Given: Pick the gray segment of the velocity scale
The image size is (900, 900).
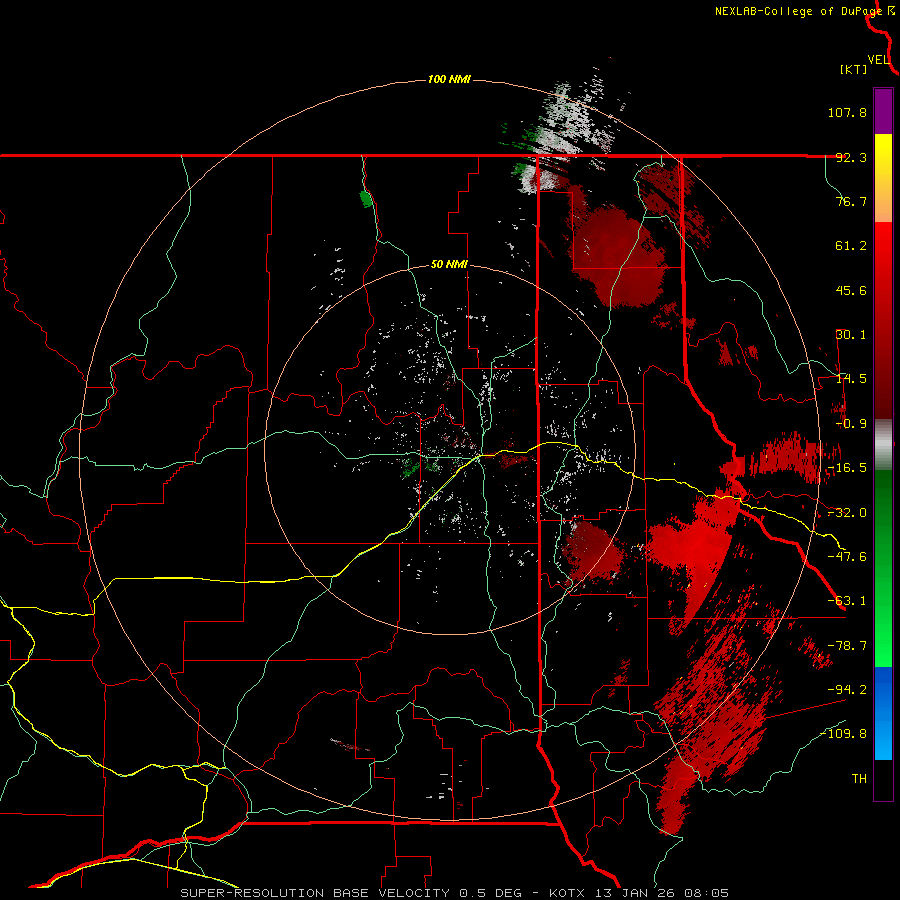Looking at the screenshot, I should click(x=883, y=445).
